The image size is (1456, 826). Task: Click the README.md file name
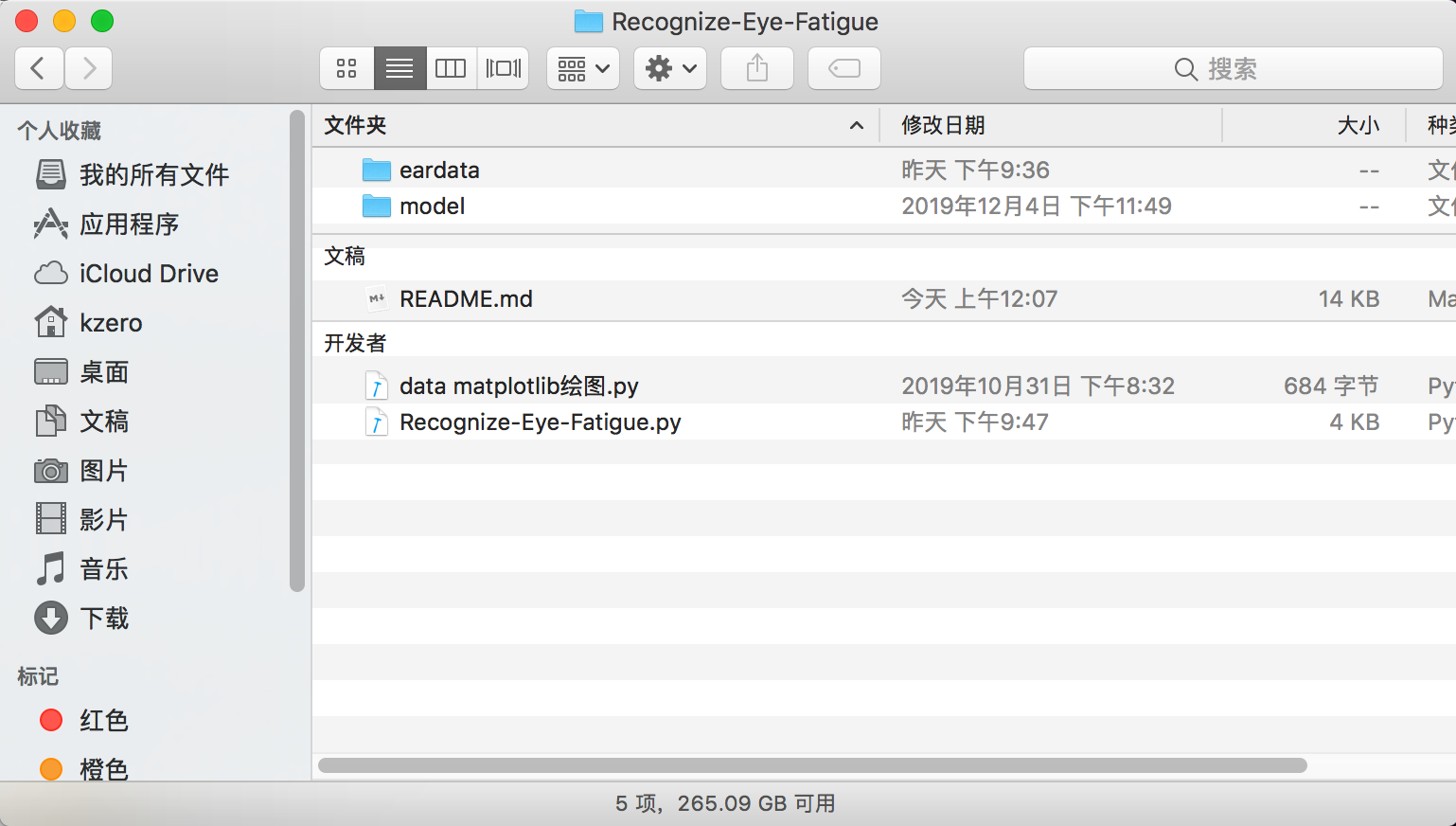466,299
